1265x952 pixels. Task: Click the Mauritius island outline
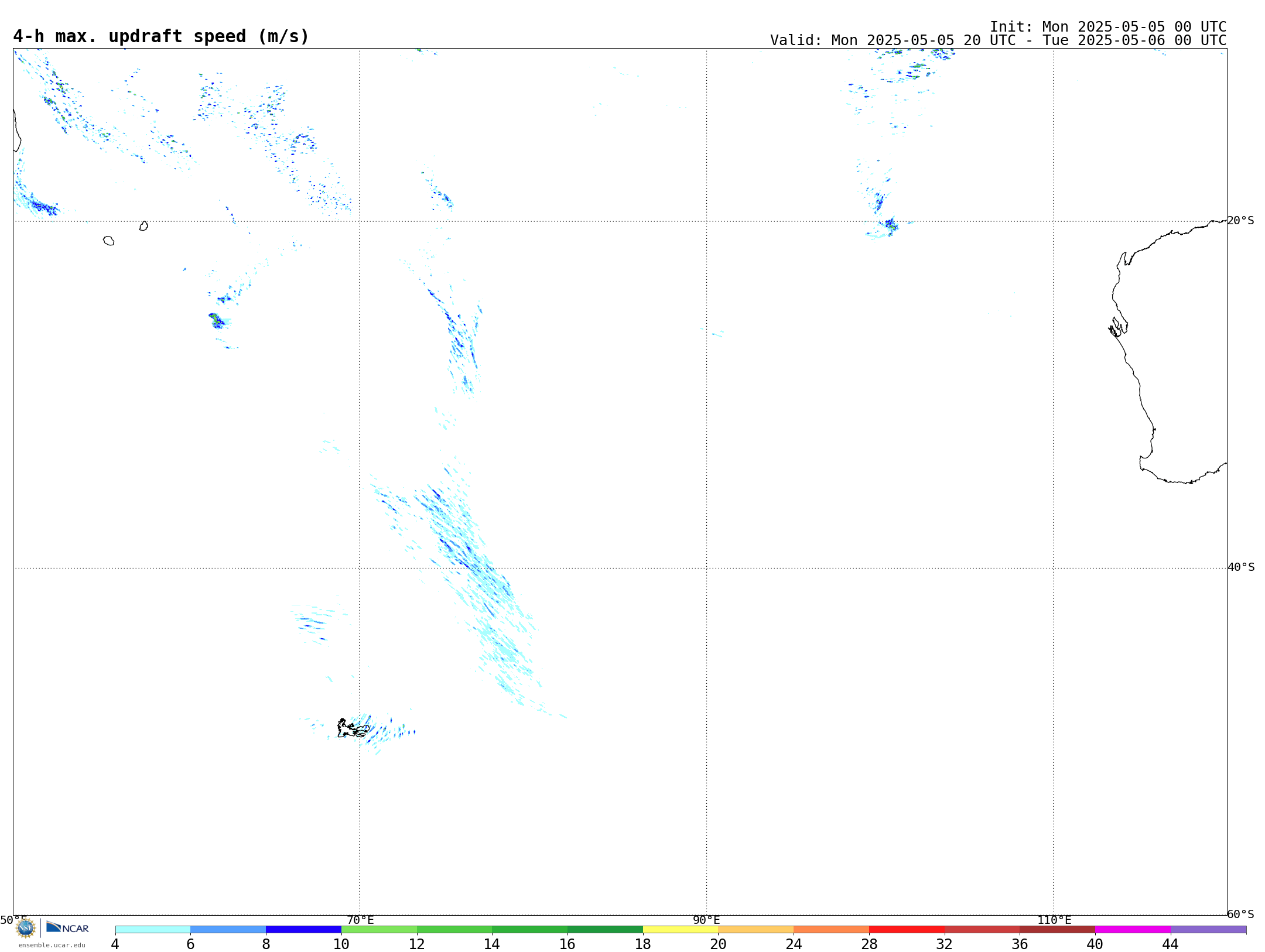(x=143, y=226)
